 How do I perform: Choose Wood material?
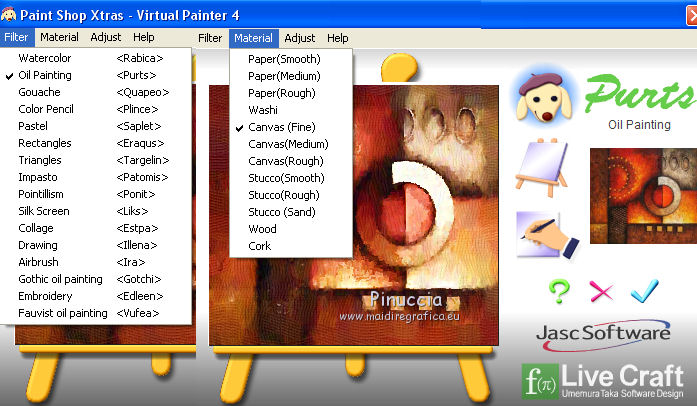(x=291, y=229)
